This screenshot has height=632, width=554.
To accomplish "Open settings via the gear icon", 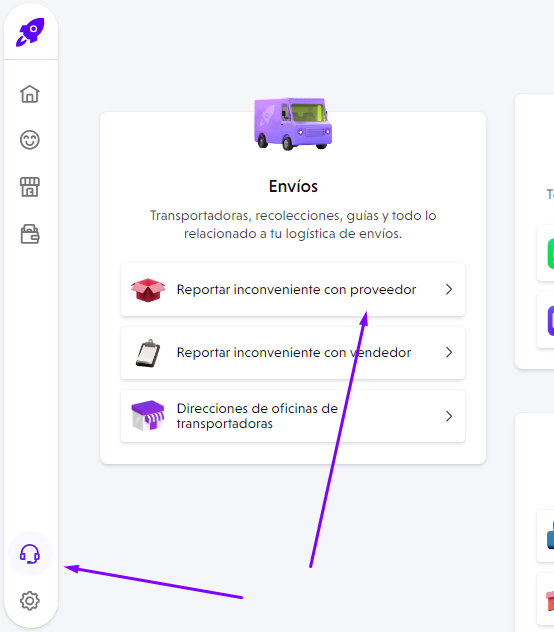I will [x=30, y=601].
